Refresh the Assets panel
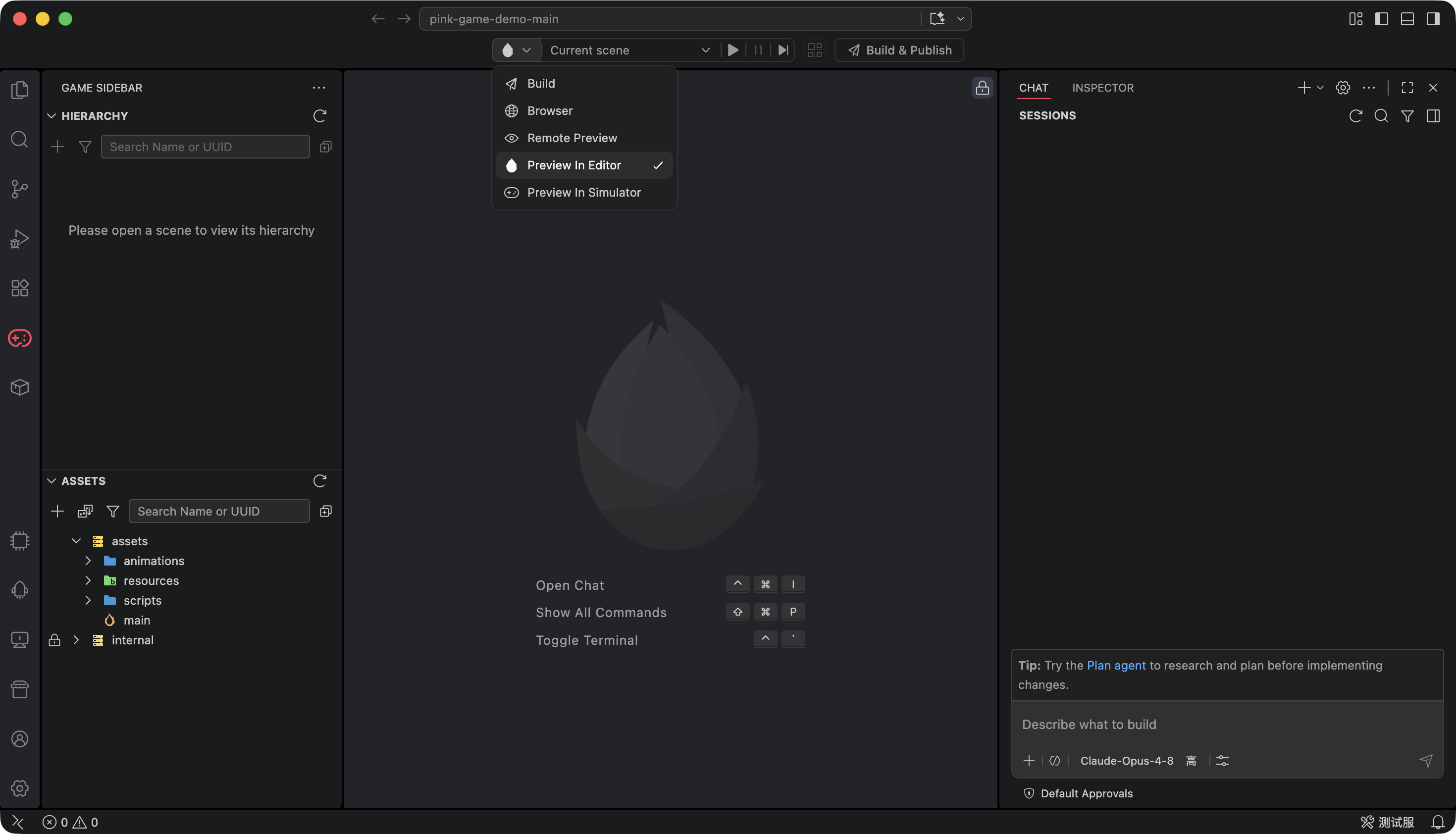 tap(319, 480)
